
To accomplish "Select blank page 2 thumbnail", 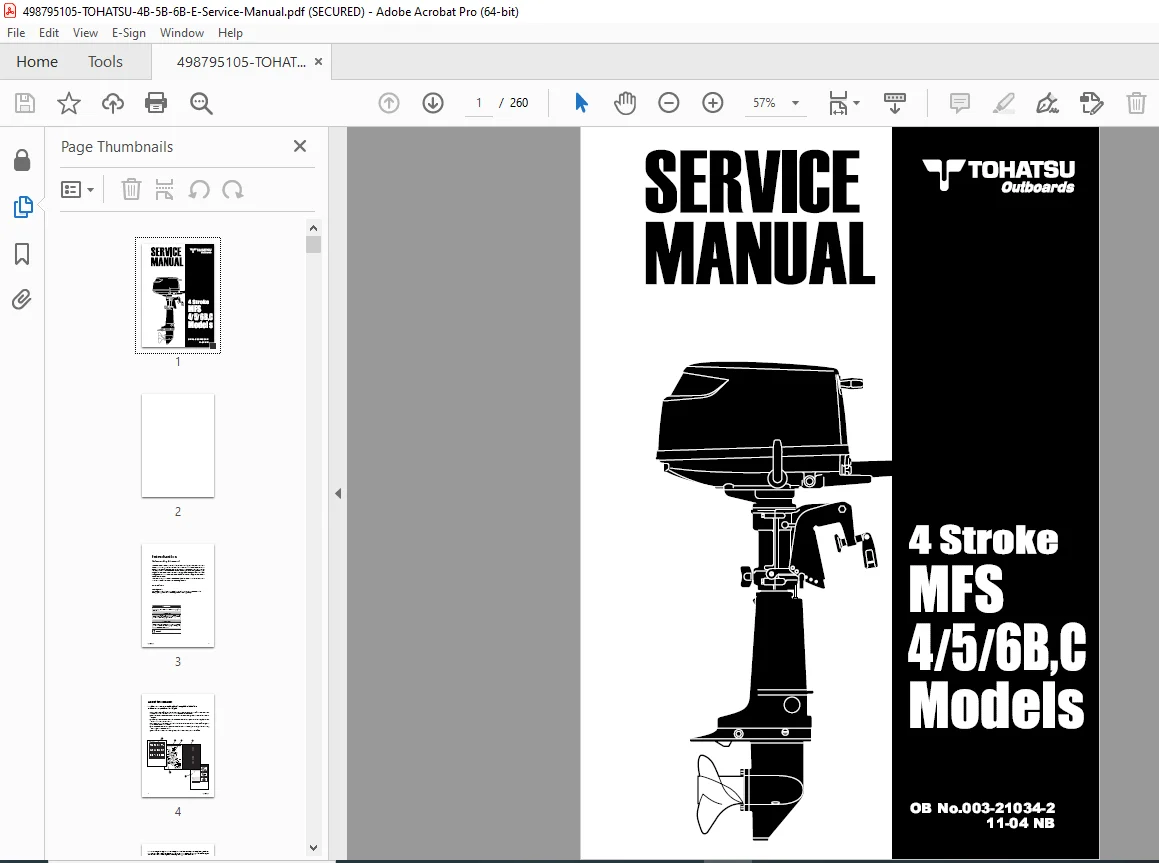I will coord(177,446).
